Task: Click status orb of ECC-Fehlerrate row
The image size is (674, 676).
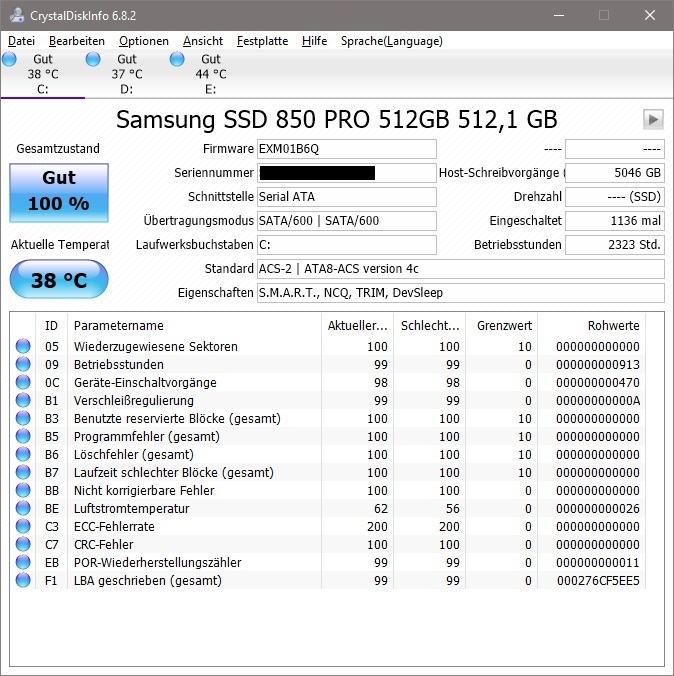Action: coord(23,526)
